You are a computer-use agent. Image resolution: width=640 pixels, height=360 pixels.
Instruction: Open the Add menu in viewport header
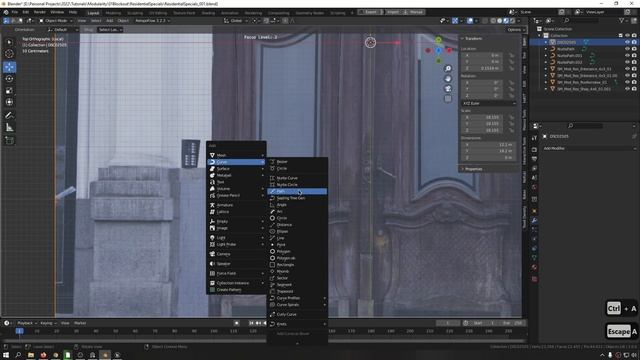[109, 20]
